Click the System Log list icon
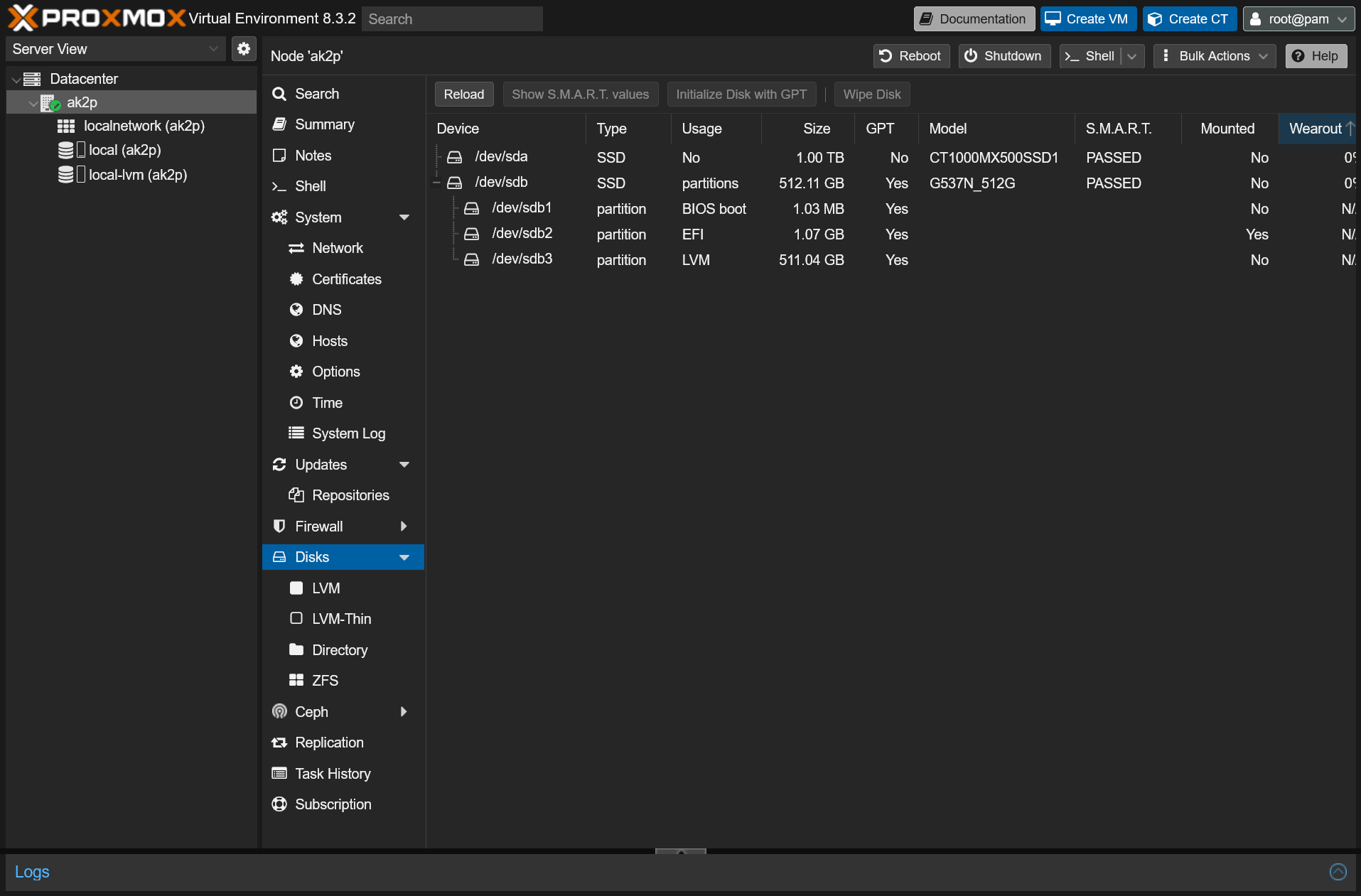Screen dimensions: 1361x896 pos(296,433)
